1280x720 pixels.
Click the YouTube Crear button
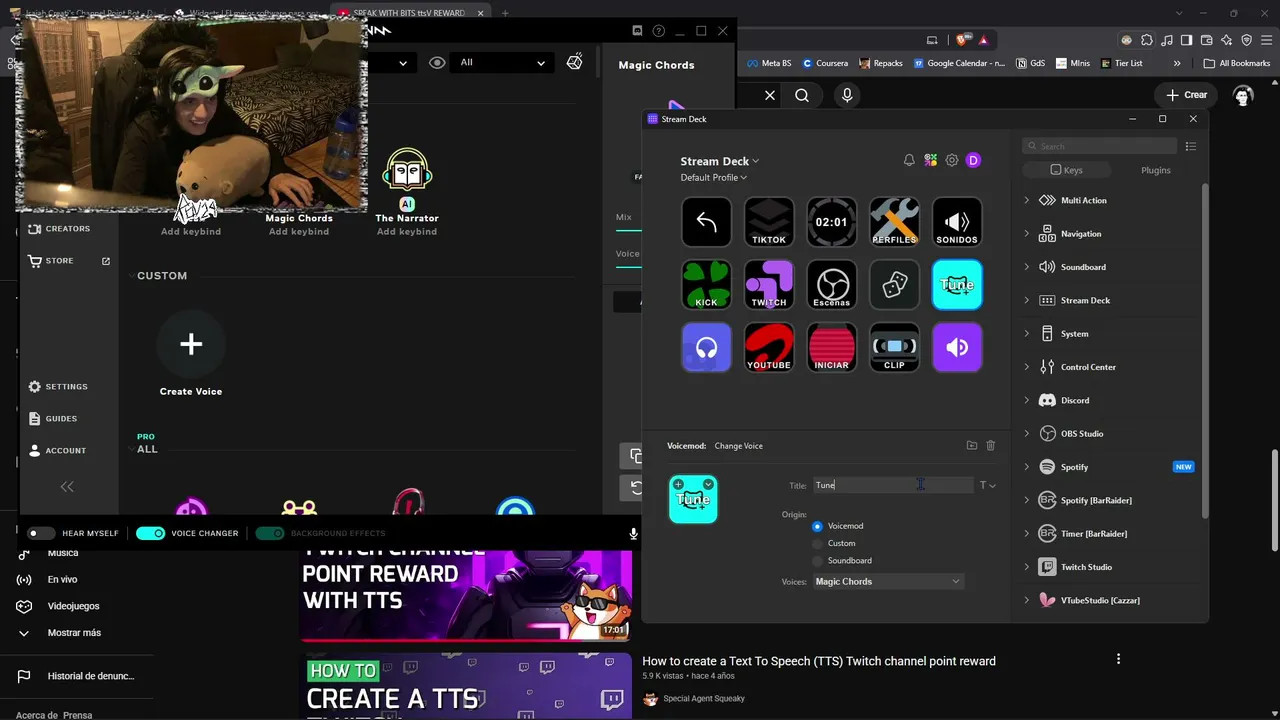(x=1187, y=95)
